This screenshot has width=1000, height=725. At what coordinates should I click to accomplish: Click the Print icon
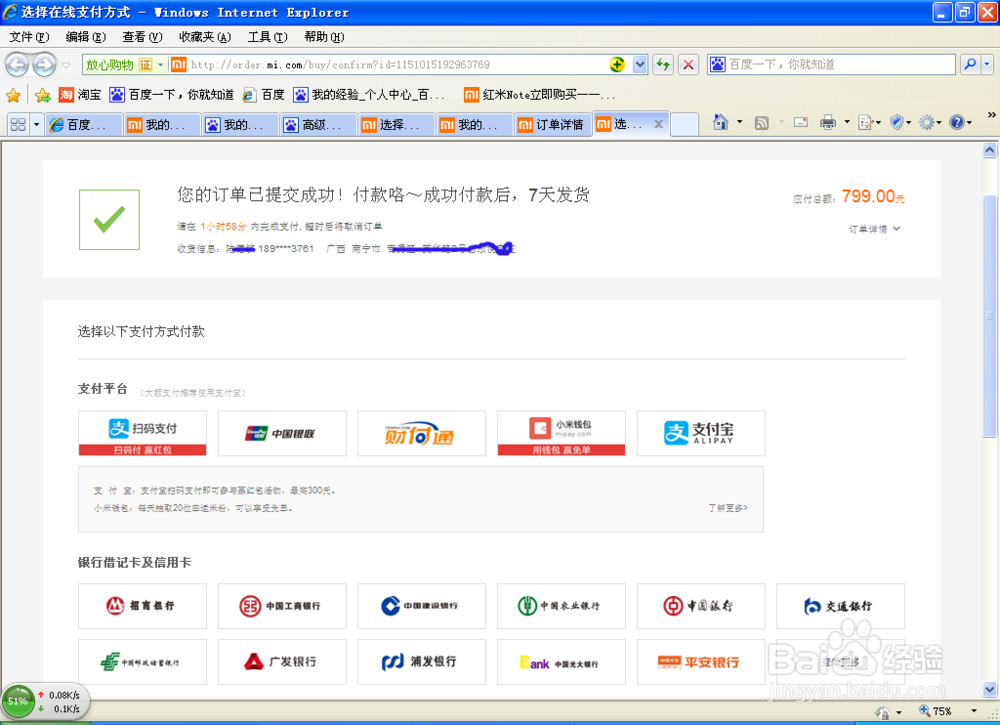point(828,122)
